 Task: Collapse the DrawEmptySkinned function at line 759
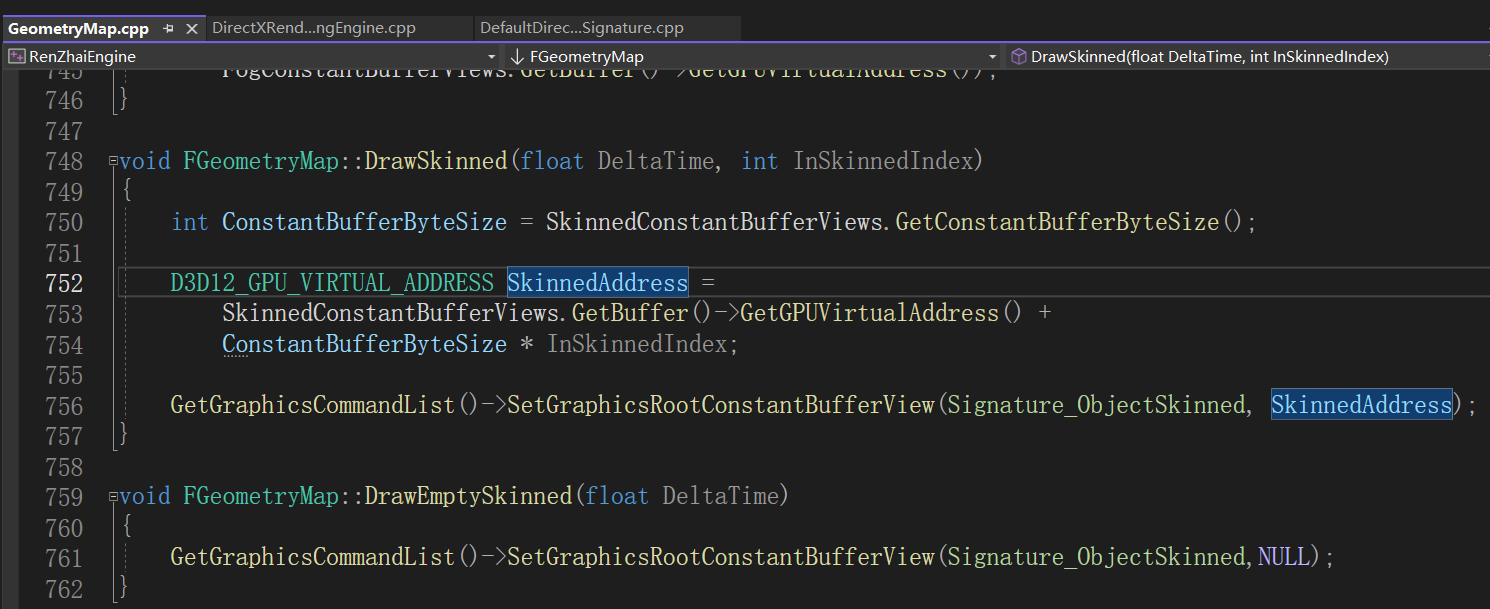pyautogui.click(x=112, y=496)
